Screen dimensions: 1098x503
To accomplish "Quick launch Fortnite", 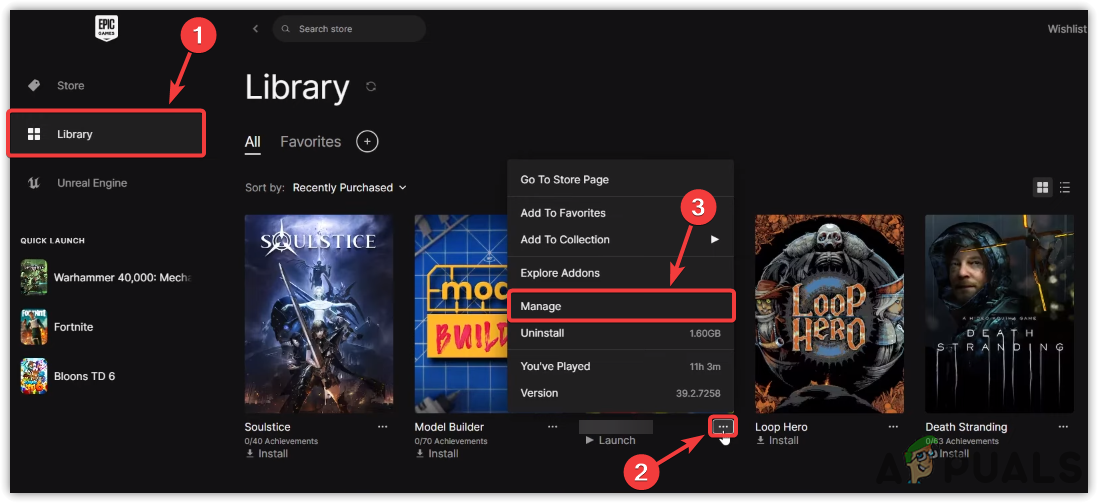I will coord(57,326).
